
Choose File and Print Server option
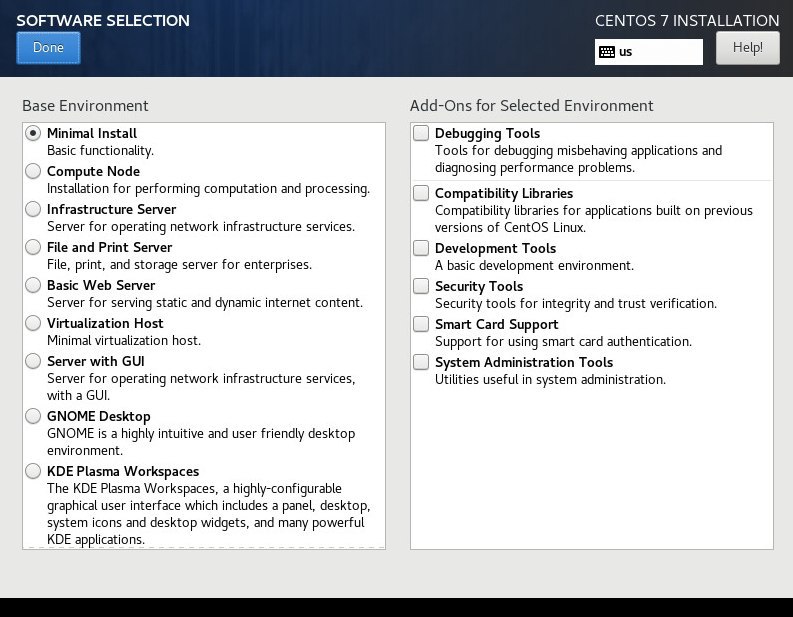(33, 247)
